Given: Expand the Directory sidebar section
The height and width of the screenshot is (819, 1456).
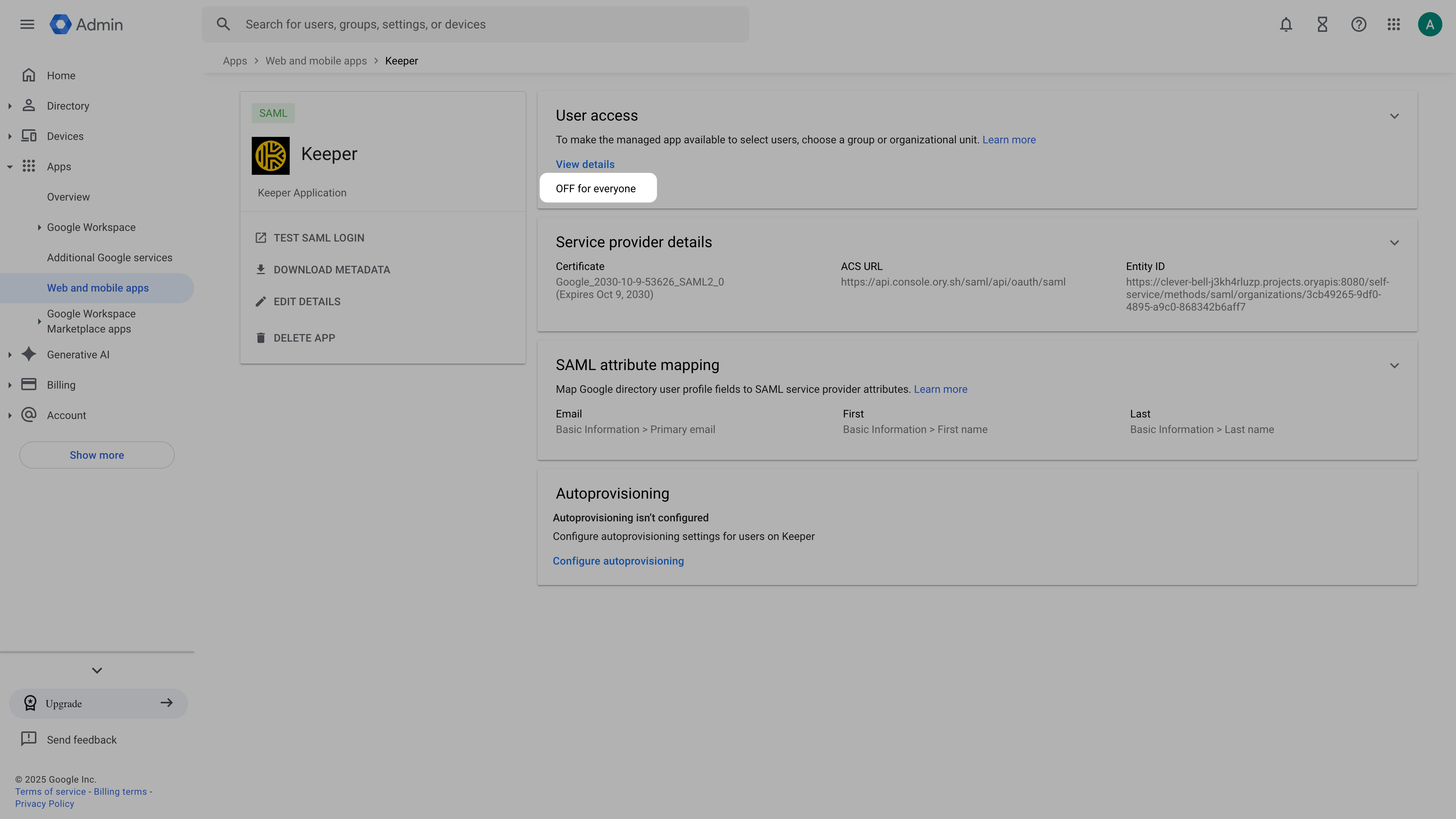Looking at the screenshot, I should [9, 105].
